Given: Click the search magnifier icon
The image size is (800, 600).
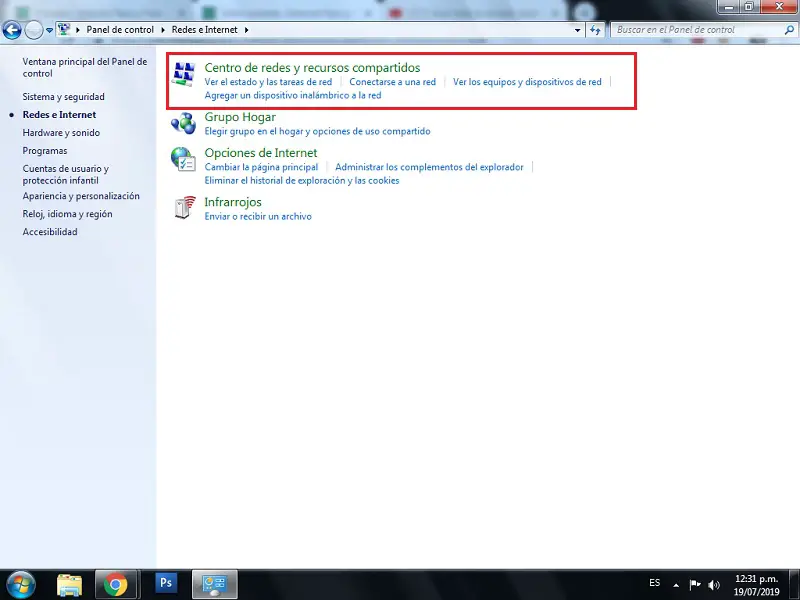Looking at the screenshot, I should pos(789,30).
